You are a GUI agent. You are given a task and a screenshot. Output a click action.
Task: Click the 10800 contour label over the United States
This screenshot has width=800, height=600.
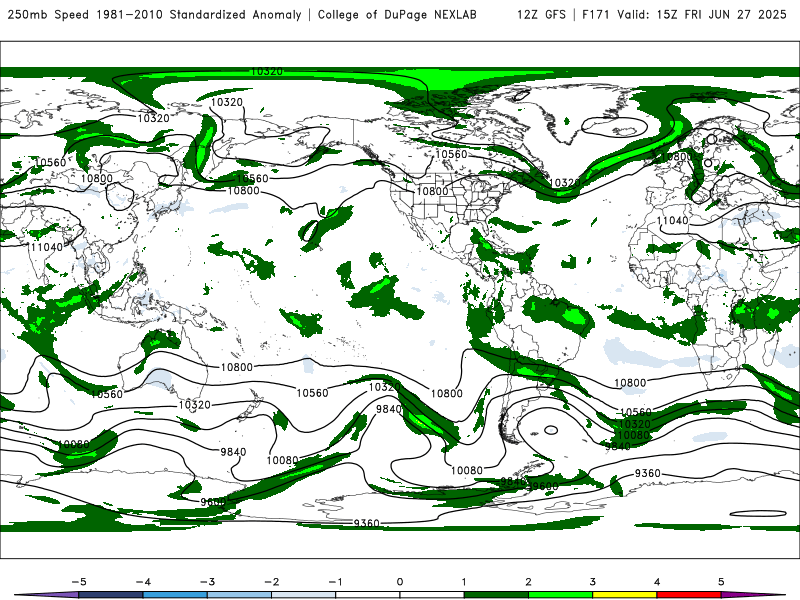432,191
